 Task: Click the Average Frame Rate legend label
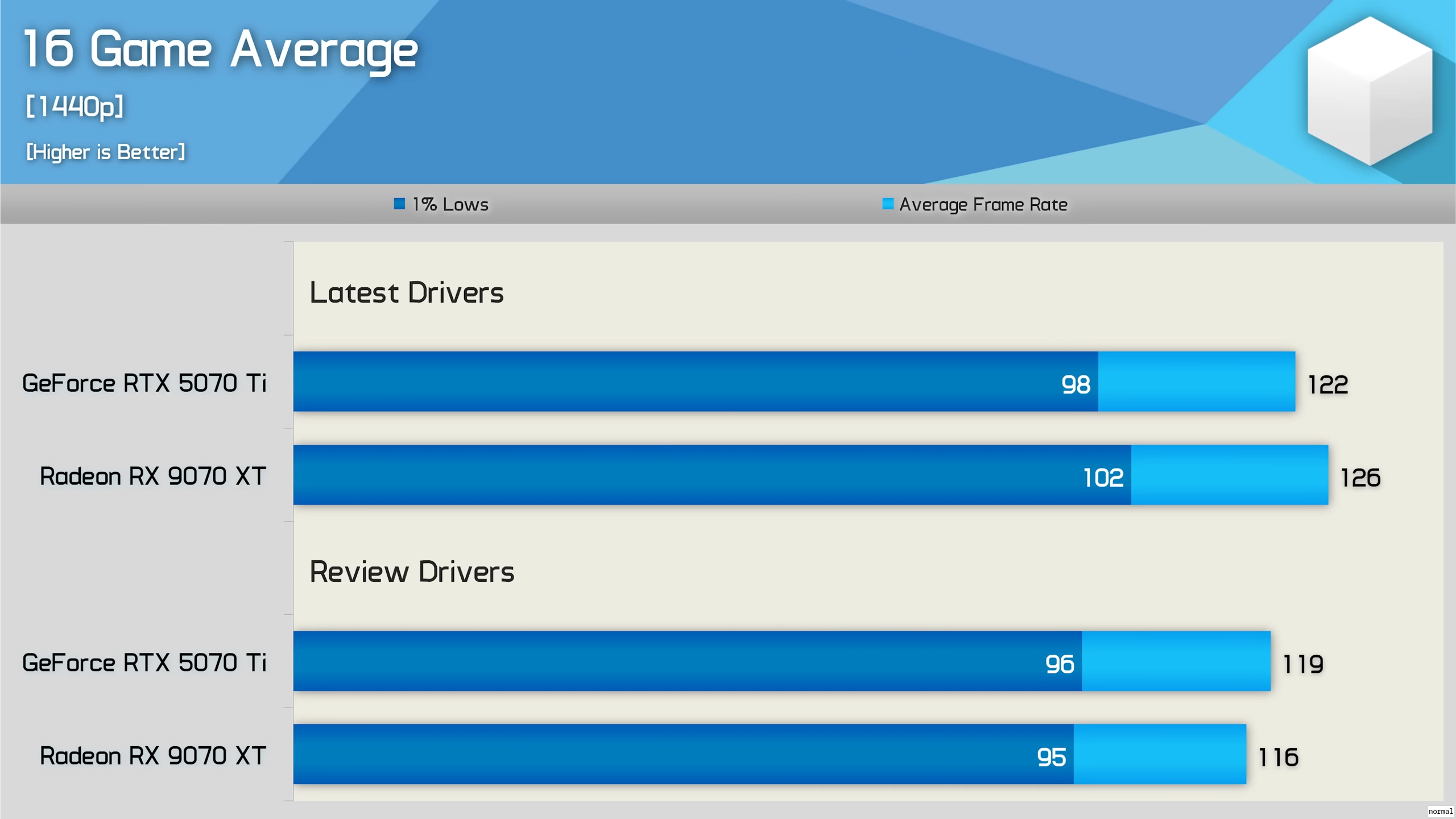click(x=983, y=205)
